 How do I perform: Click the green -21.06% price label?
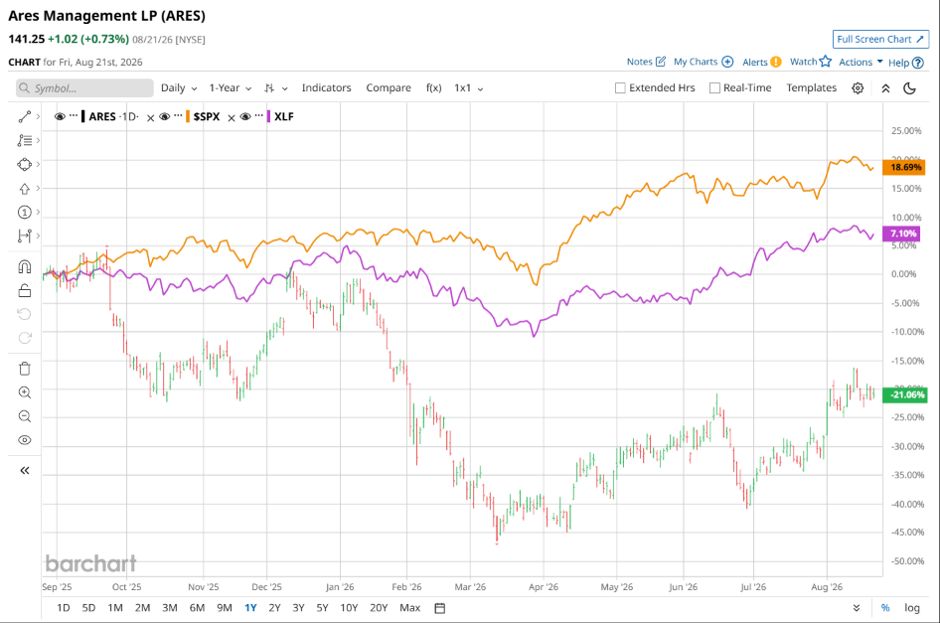click(x=905, y=395)
